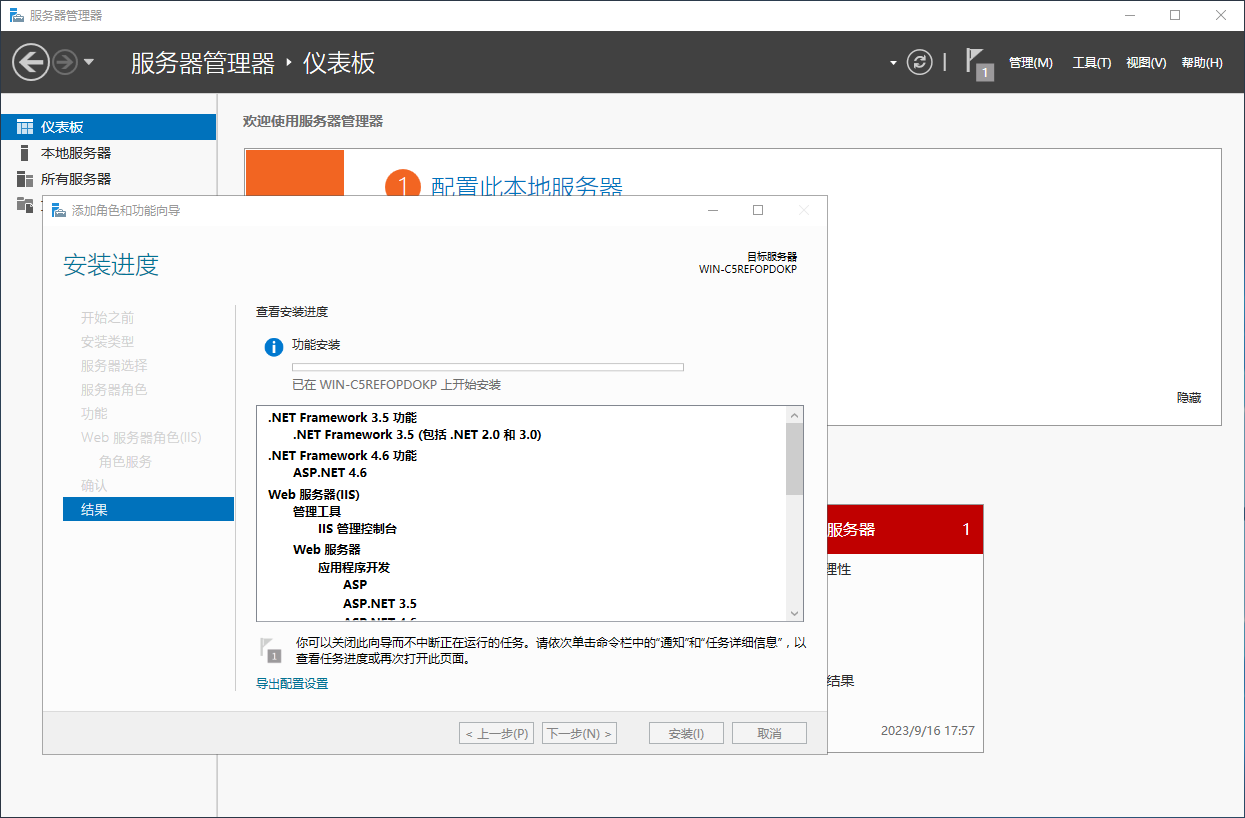Click the 服务器管理器 window title icon

click(x=17, y=15)
